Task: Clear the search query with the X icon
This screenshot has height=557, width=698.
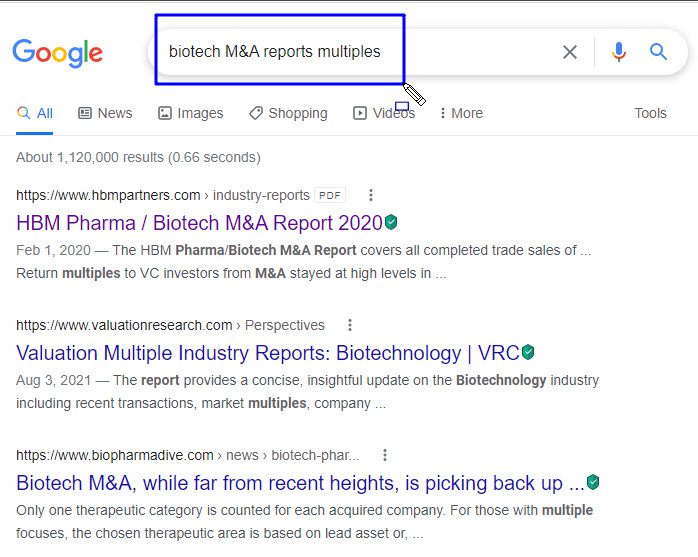Action: pos(570,52)
